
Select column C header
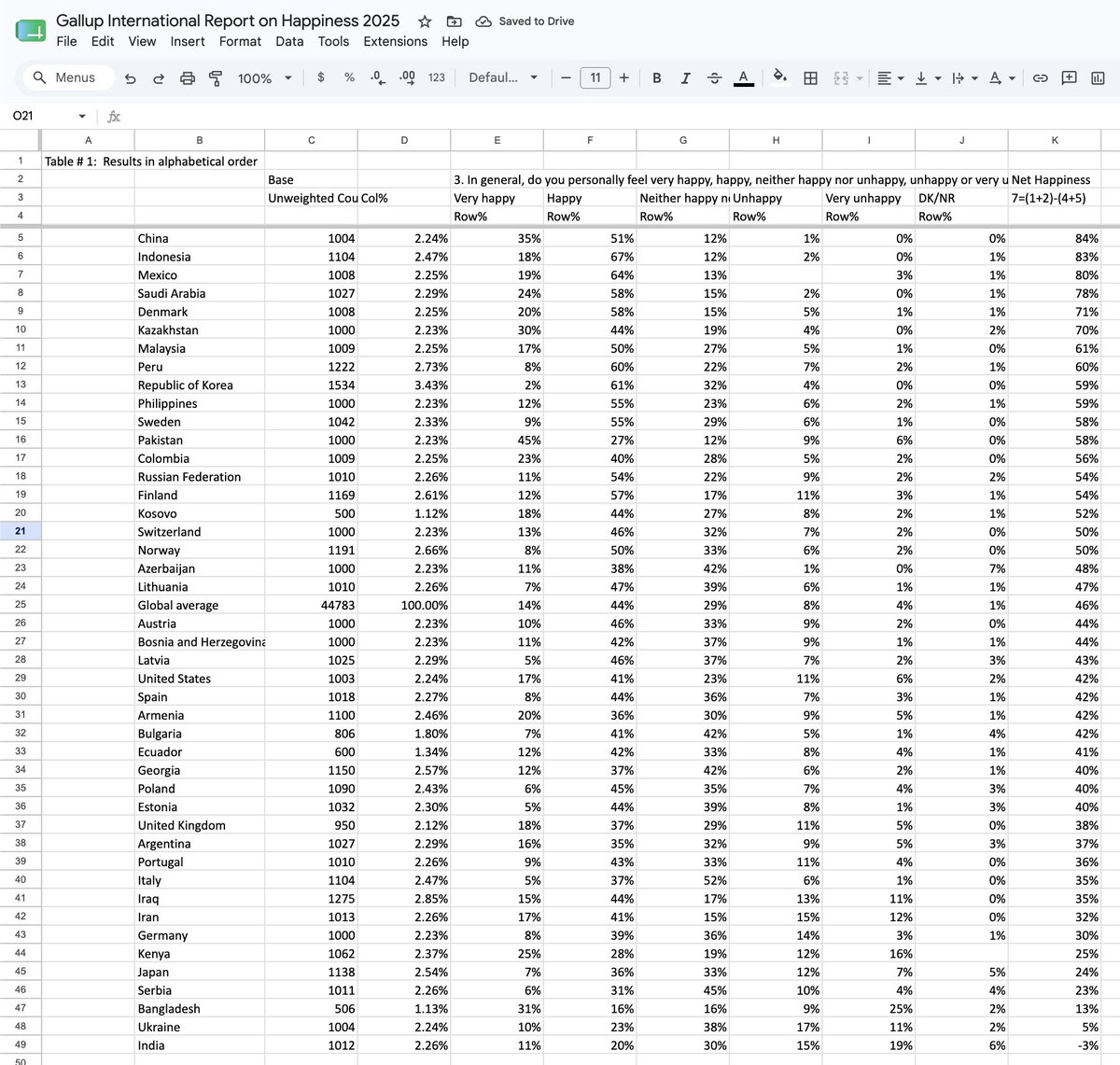click(311, 140)
